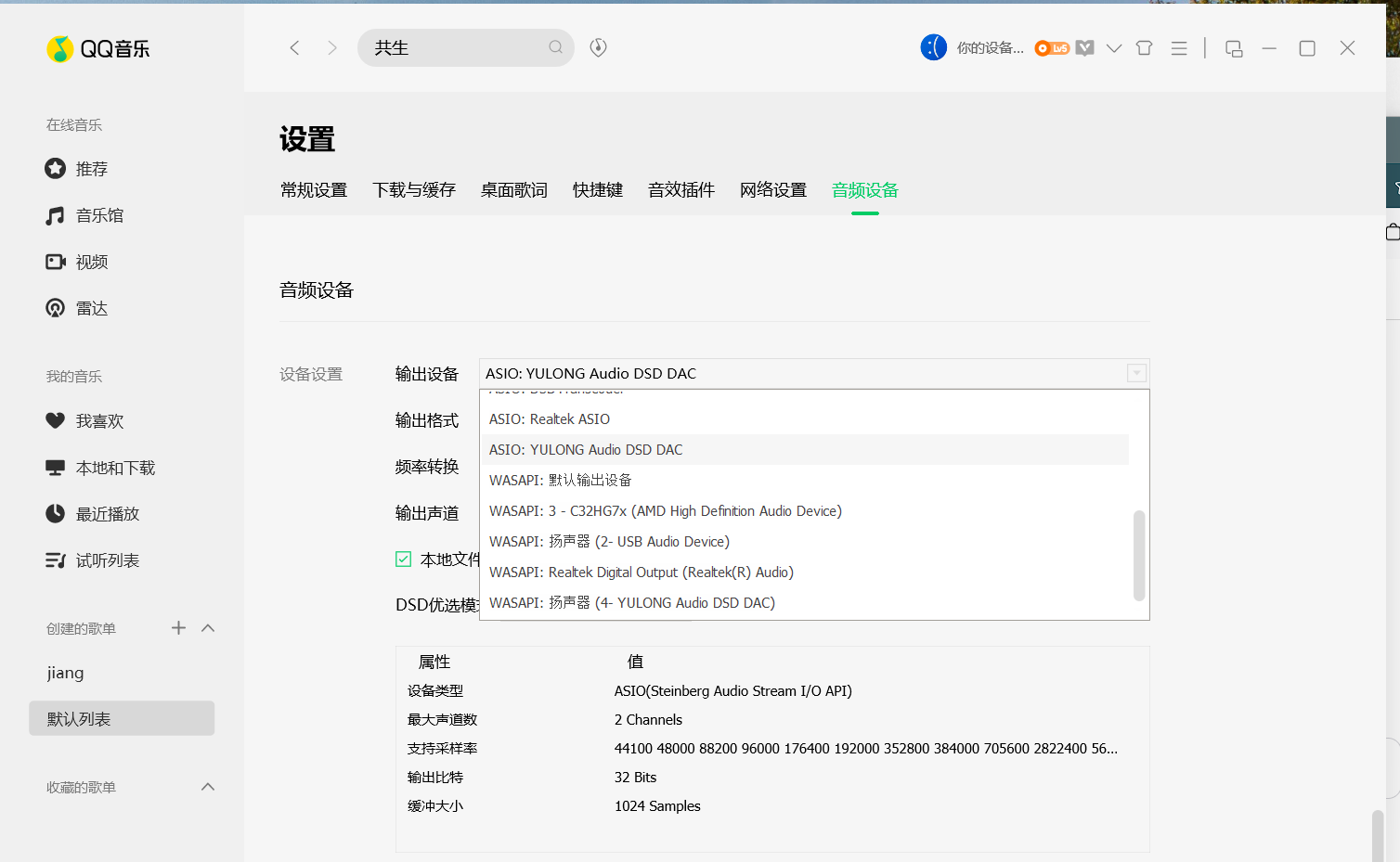Click the back navigation arrow

pyautogui.click(x=294, y=48)
